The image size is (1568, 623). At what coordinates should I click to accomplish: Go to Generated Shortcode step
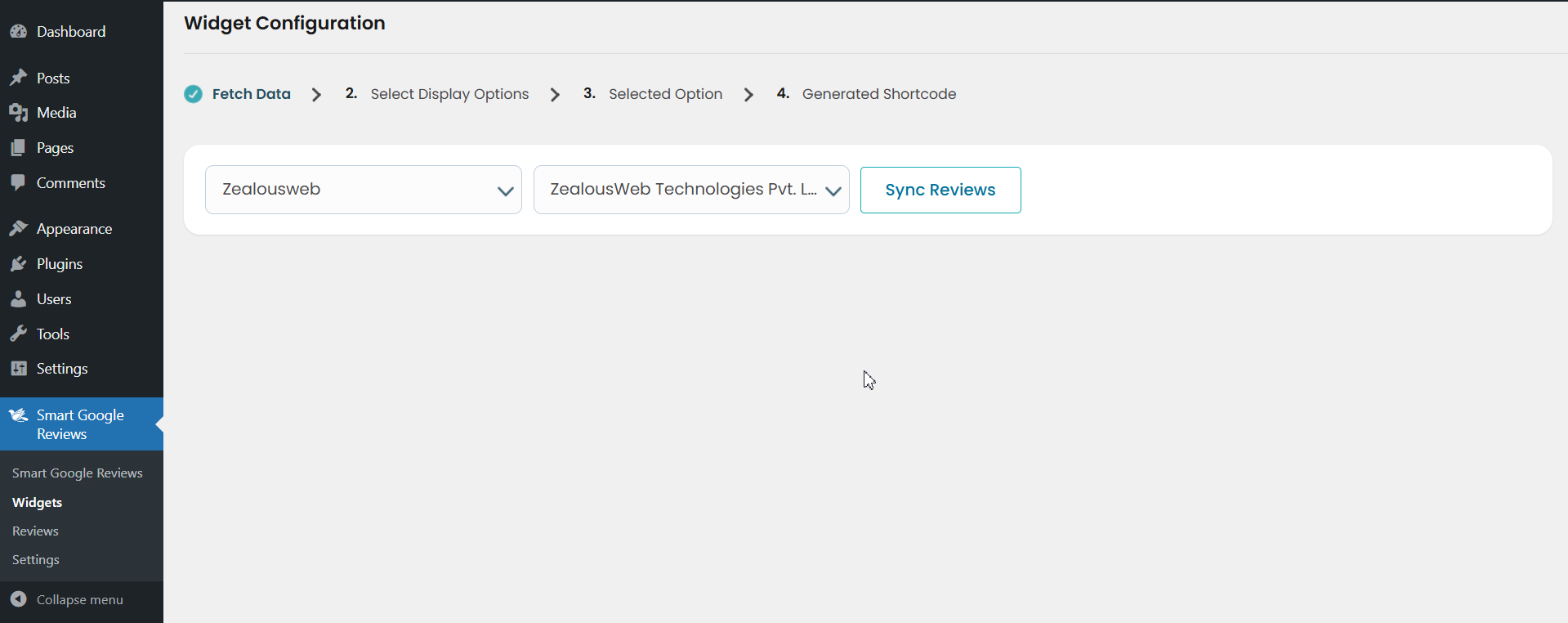[x=878, y=94]
